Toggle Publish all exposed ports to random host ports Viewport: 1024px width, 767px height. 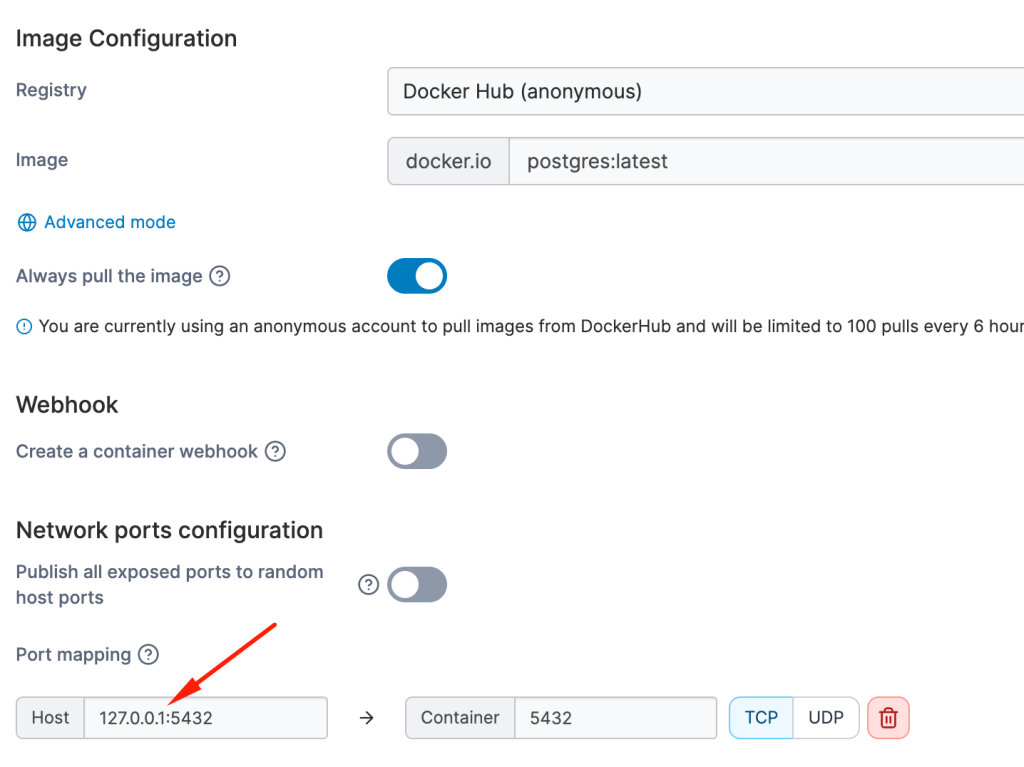417,585
